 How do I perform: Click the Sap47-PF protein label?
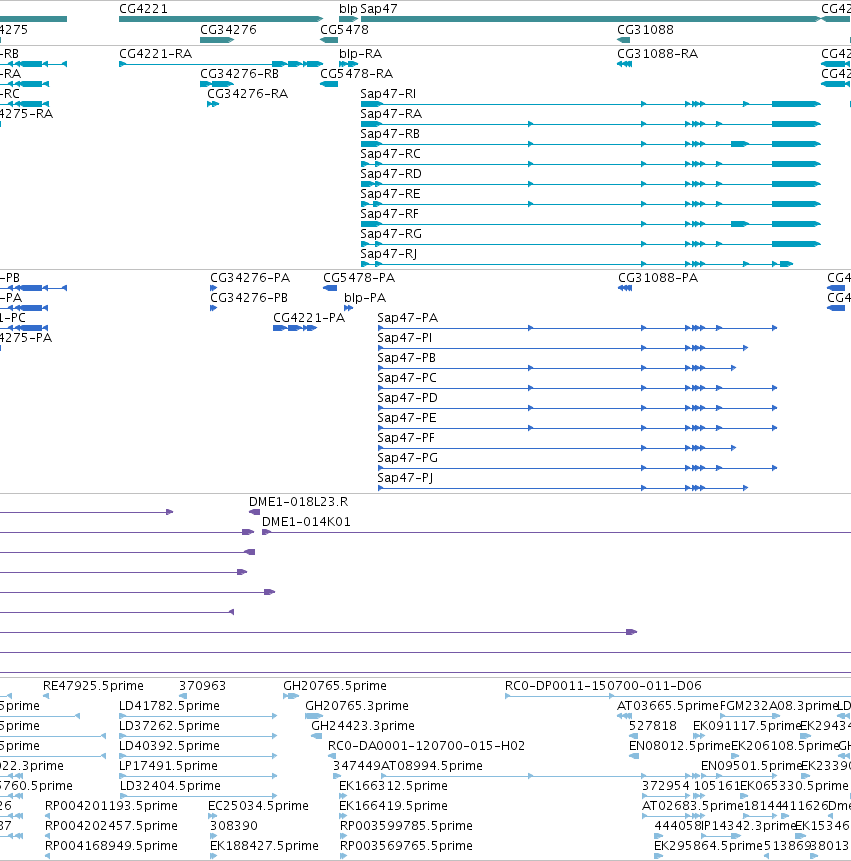(x=406, y=438)
